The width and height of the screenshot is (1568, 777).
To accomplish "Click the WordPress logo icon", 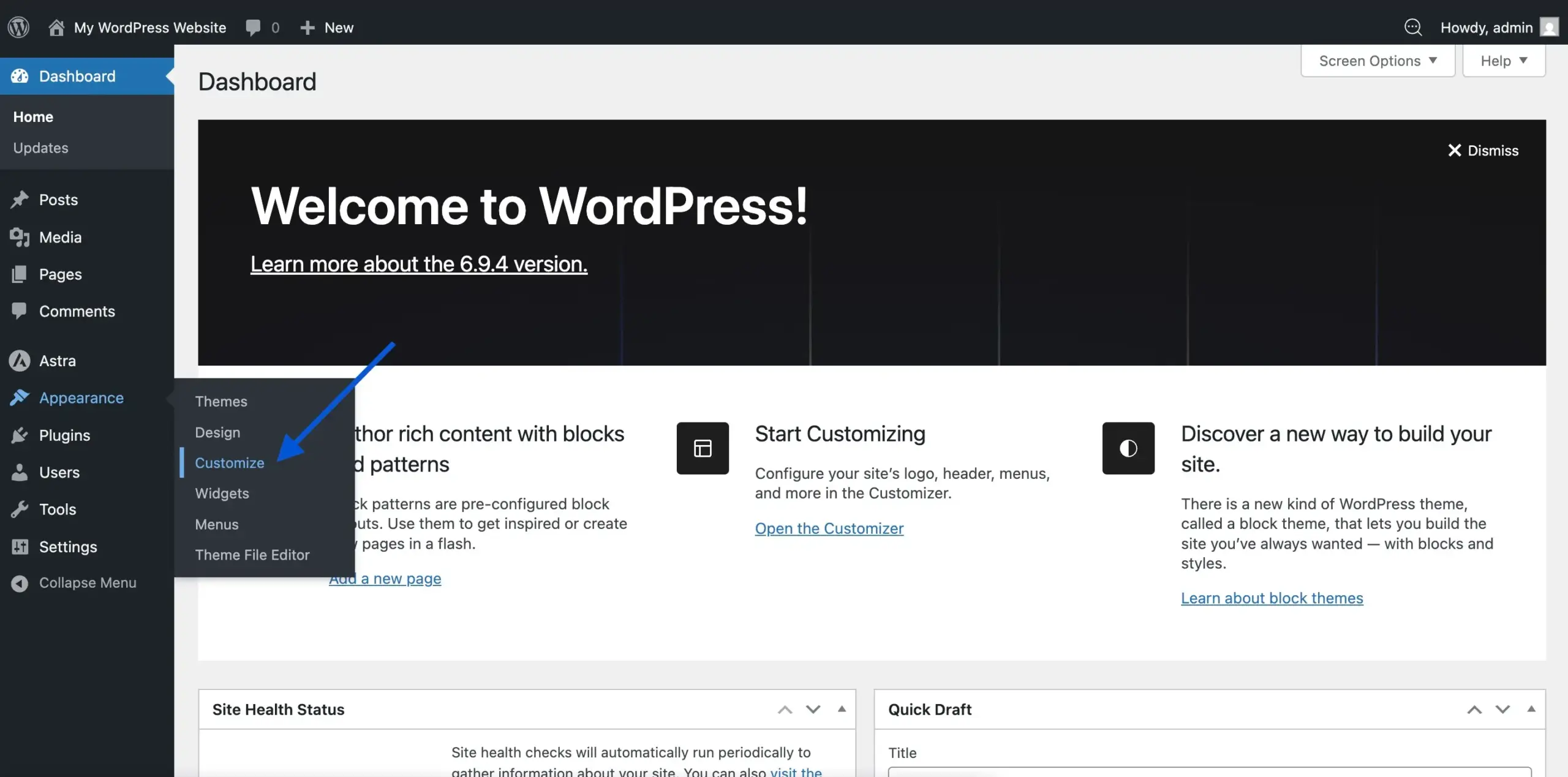I will coord(18,28).
